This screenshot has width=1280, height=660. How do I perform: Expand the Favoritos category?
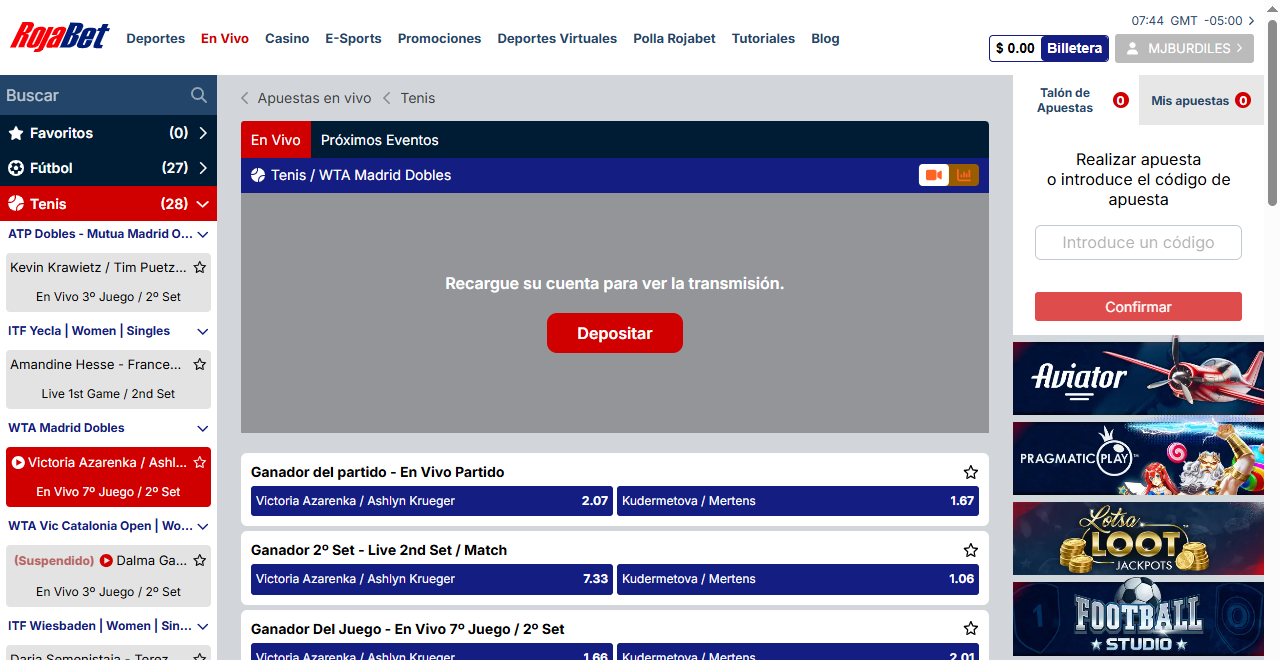203,133
